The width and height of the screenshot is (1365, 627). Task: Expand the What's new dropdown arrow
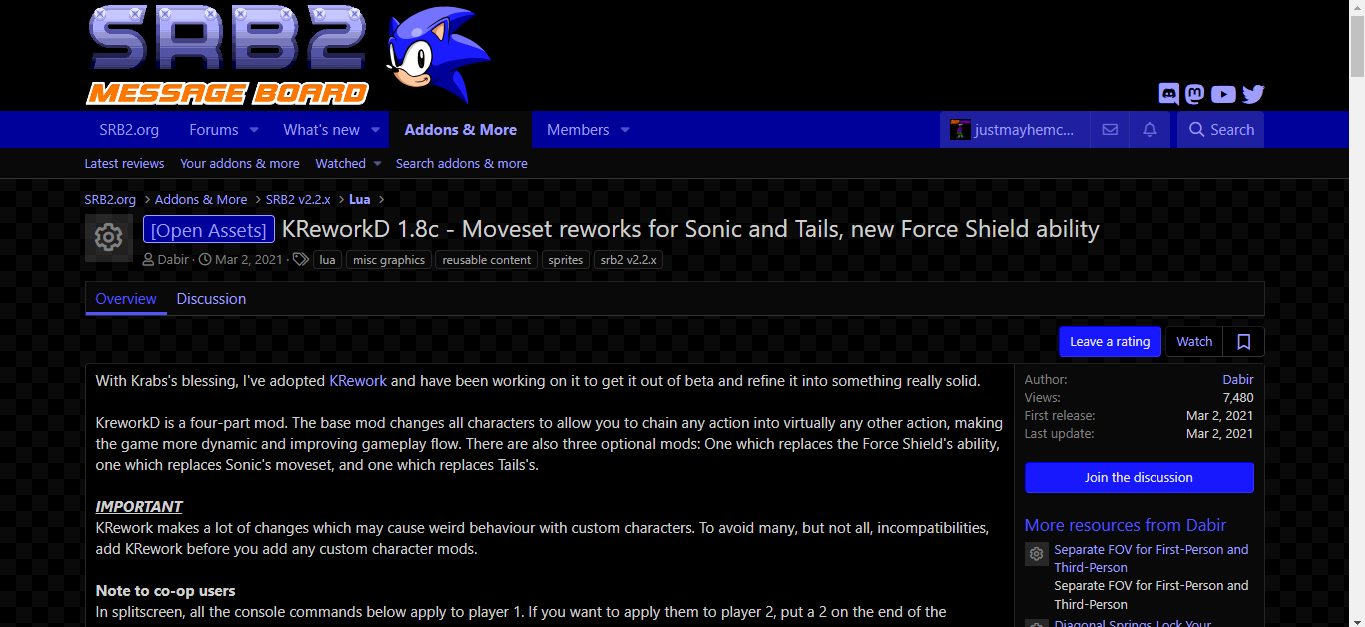(376, 130)
